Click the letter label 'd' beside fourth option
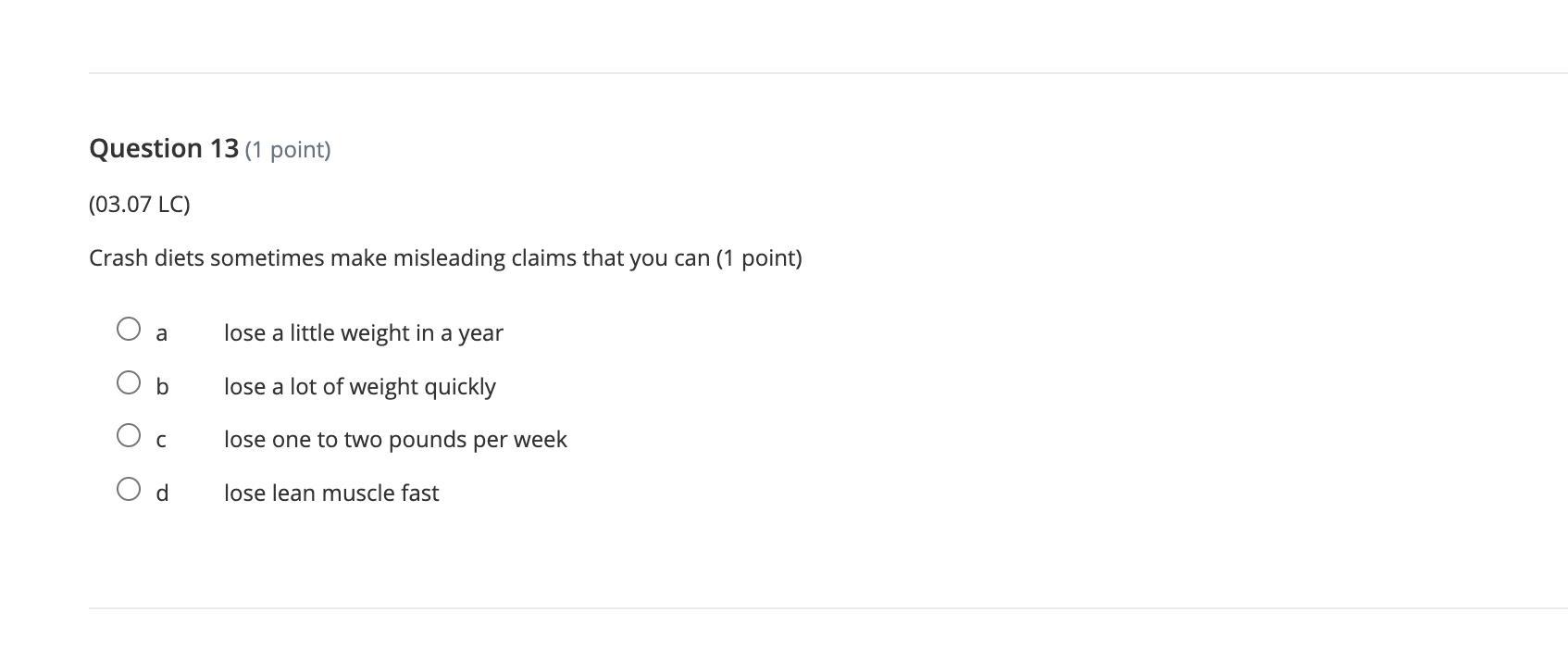Image resolution: width=1568 pixels, height=650 pixels. point(162,493)
